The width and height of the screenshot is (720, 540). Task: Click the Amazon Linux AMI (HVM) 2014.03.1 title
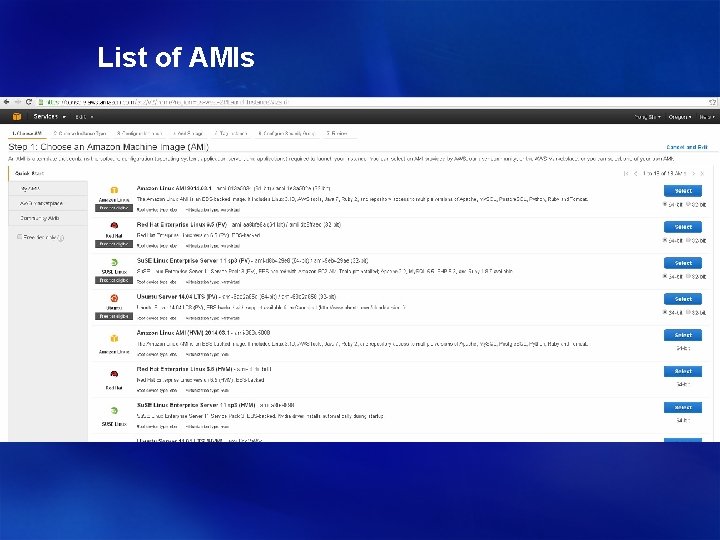183,332
